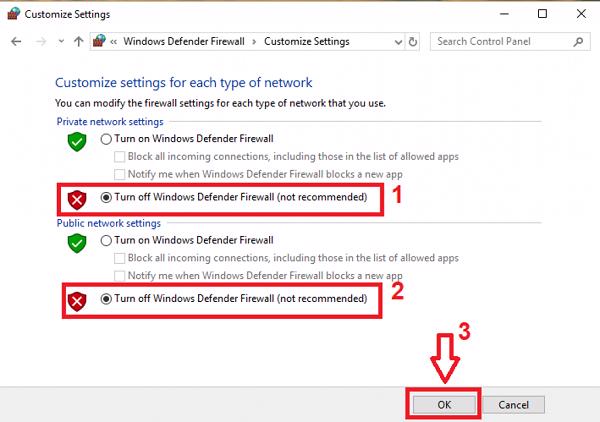The height and width of the screenshot is (422, 600).
Task: Toggle Block all incoming connections under Private settings
Action: [x=120, y=157]
